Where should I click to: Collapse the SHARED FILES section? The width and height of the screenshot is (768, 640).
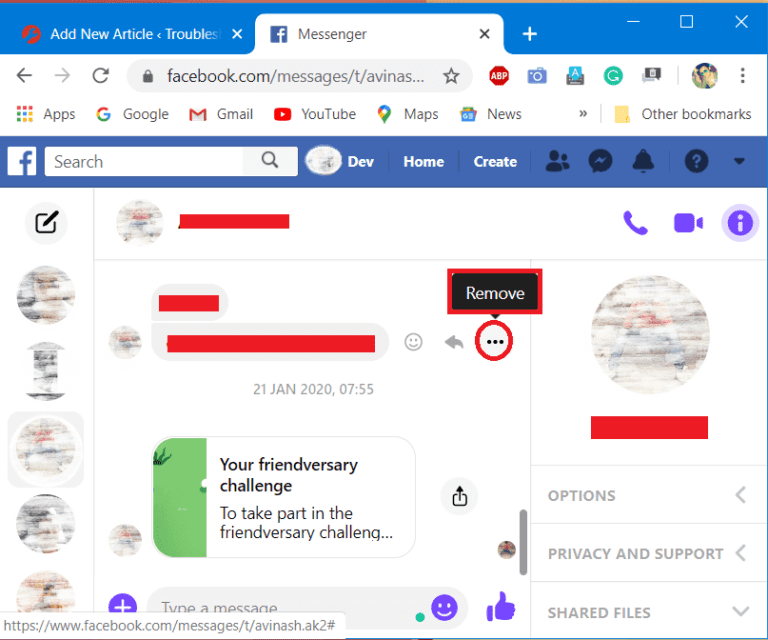click(x=648, y=612)
